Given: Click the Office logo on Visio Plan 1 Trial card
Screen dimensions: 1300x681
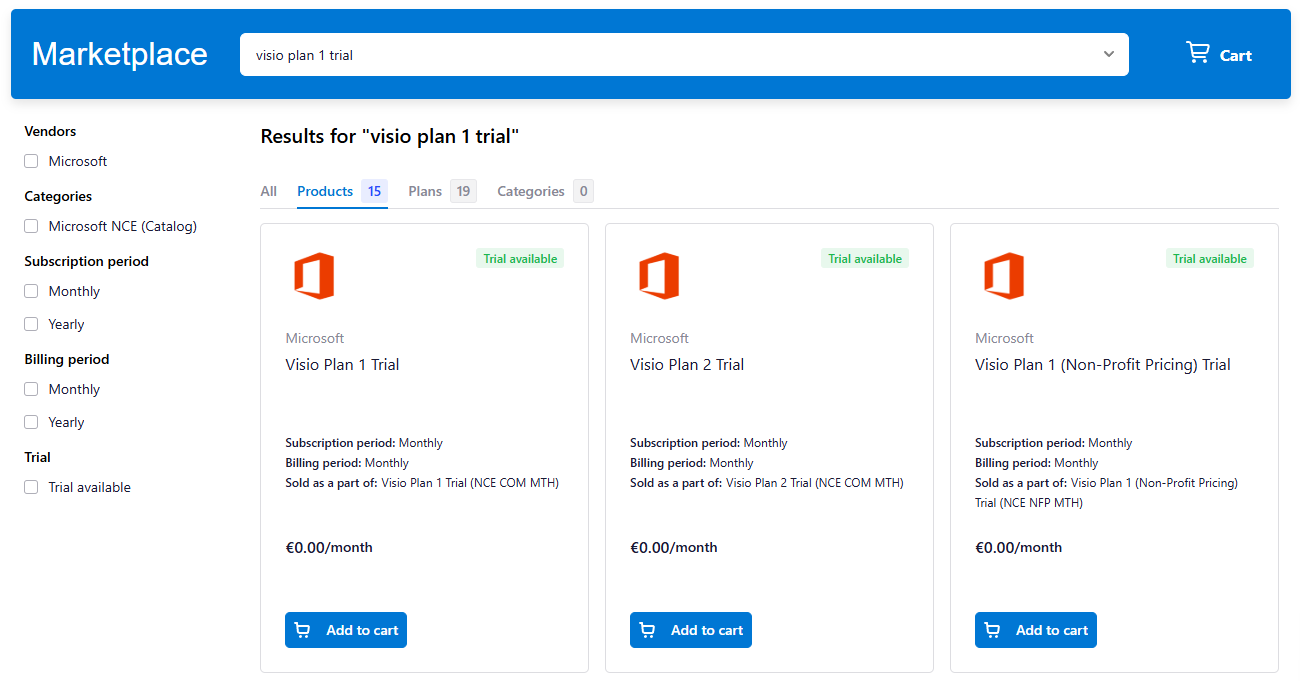Looking at the screenshot, I should tap(314, 276).
